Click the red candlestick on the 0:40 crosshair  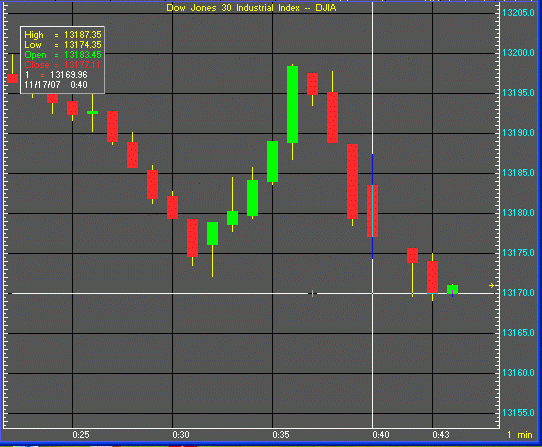tap(373, 211)
